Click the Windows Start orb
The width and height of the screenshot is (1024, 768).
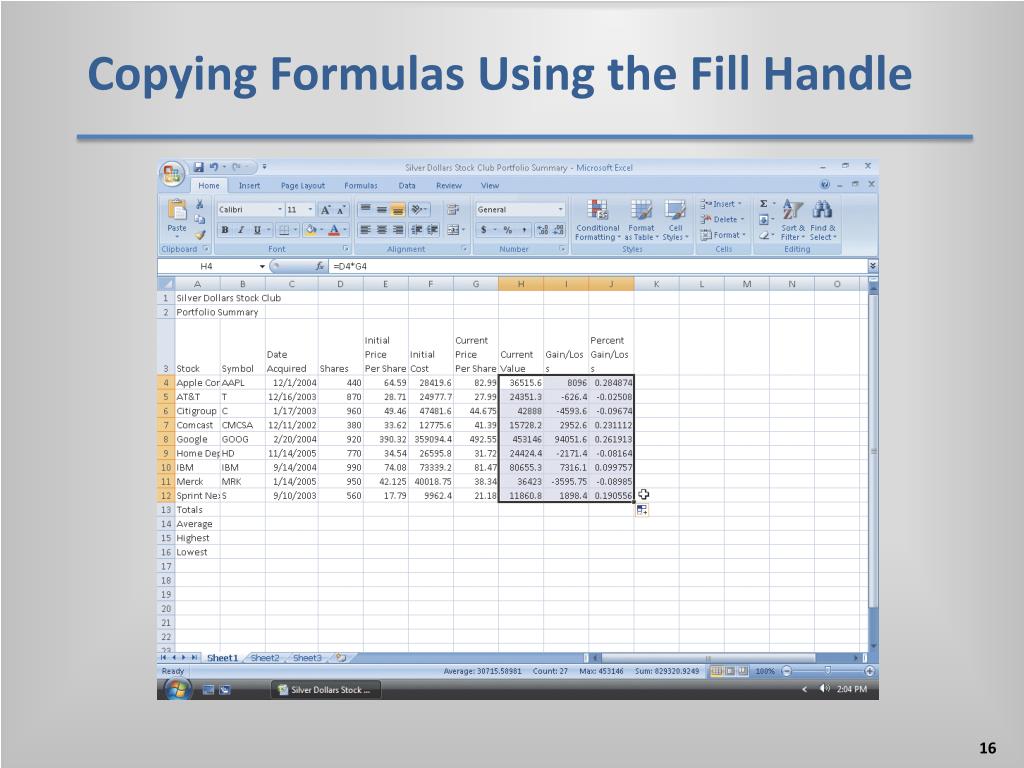point(177,689)
